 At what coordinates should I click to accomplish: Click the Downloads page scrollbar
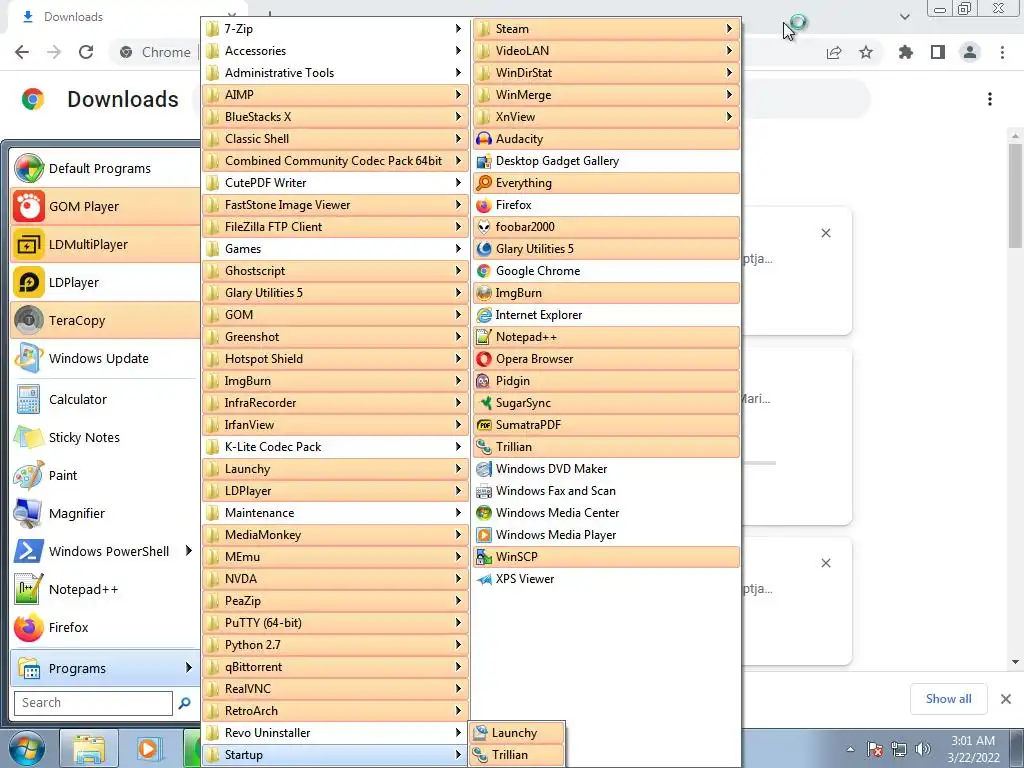click(x=1014, y=196)
